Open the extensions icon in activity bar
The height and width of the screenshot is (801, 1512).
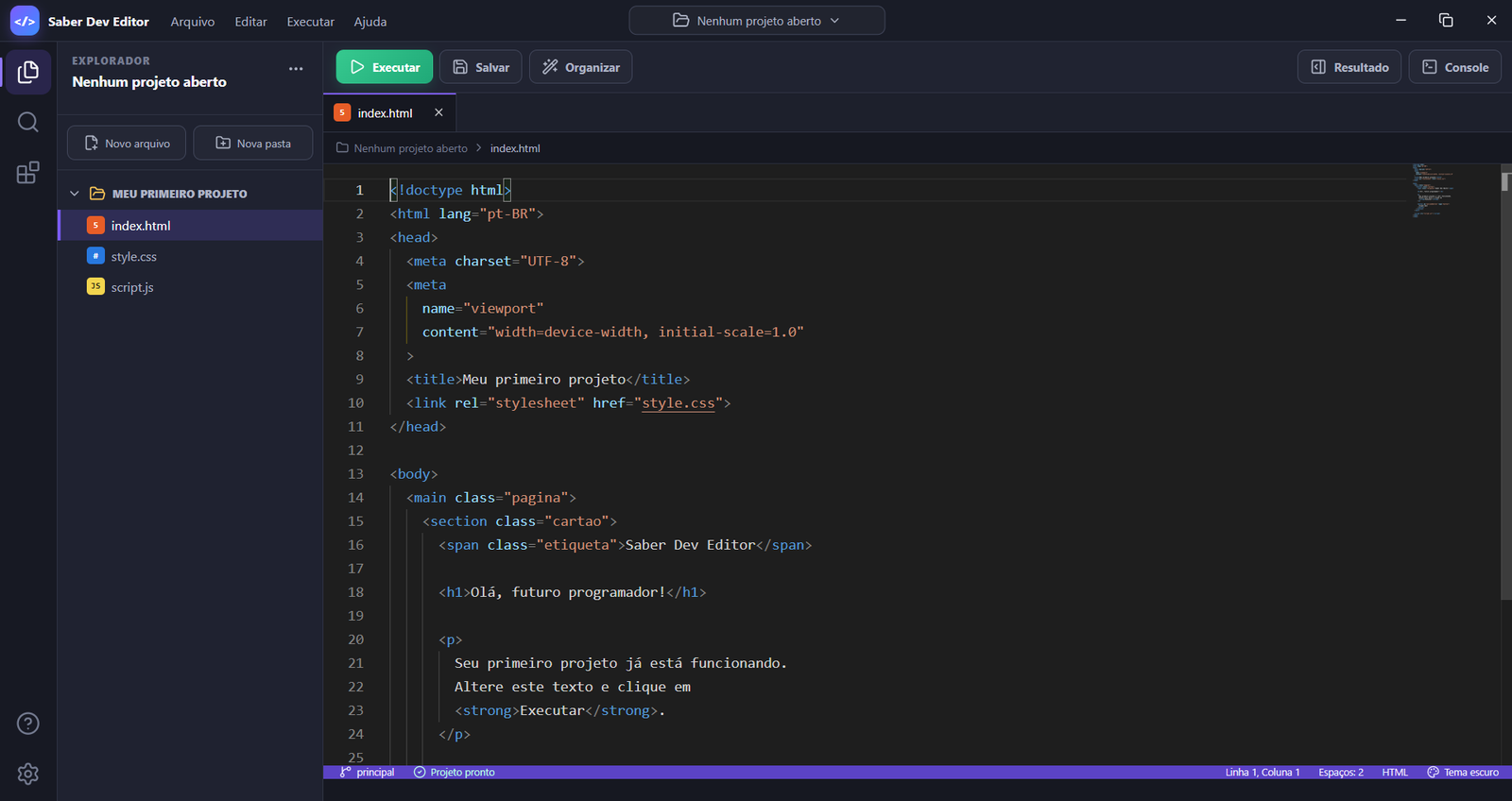click(x=28, y=173)
